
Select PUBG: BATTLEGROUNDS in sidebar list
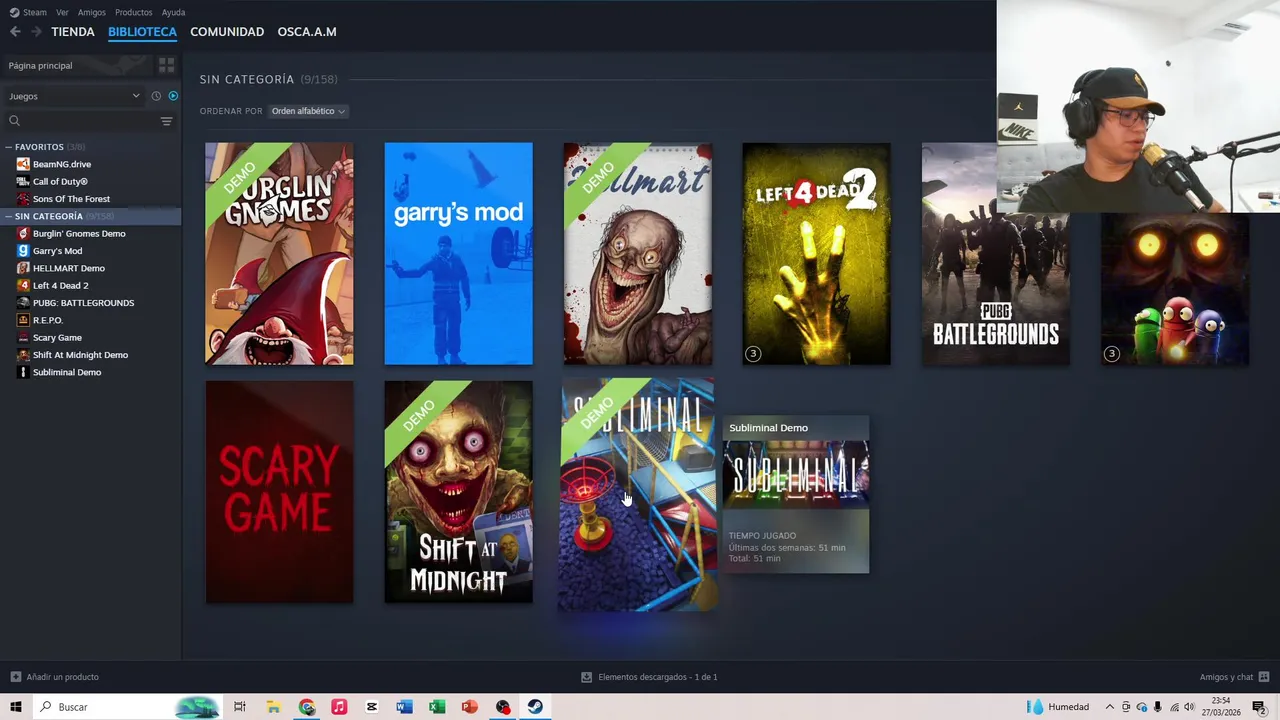click(83, 303)
